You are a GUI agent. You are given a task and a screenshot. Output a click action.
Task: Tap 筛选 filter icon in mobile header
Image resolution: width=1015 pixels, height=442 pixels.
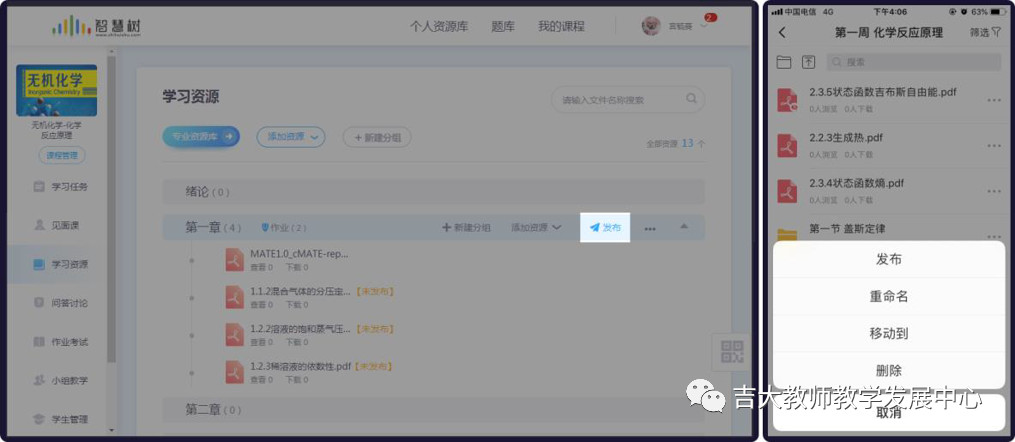point(984,33)
